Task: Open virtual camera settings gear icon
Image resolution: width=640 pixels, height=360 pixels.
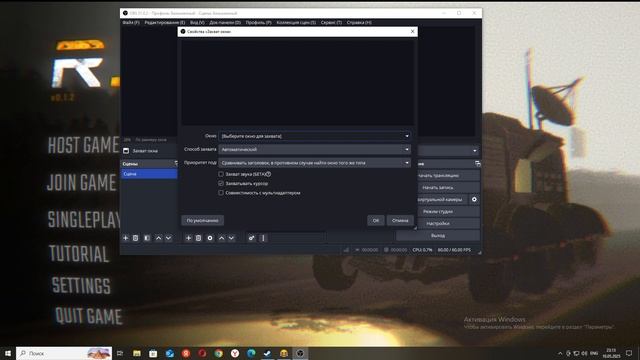Action: [x=474, y=200]
